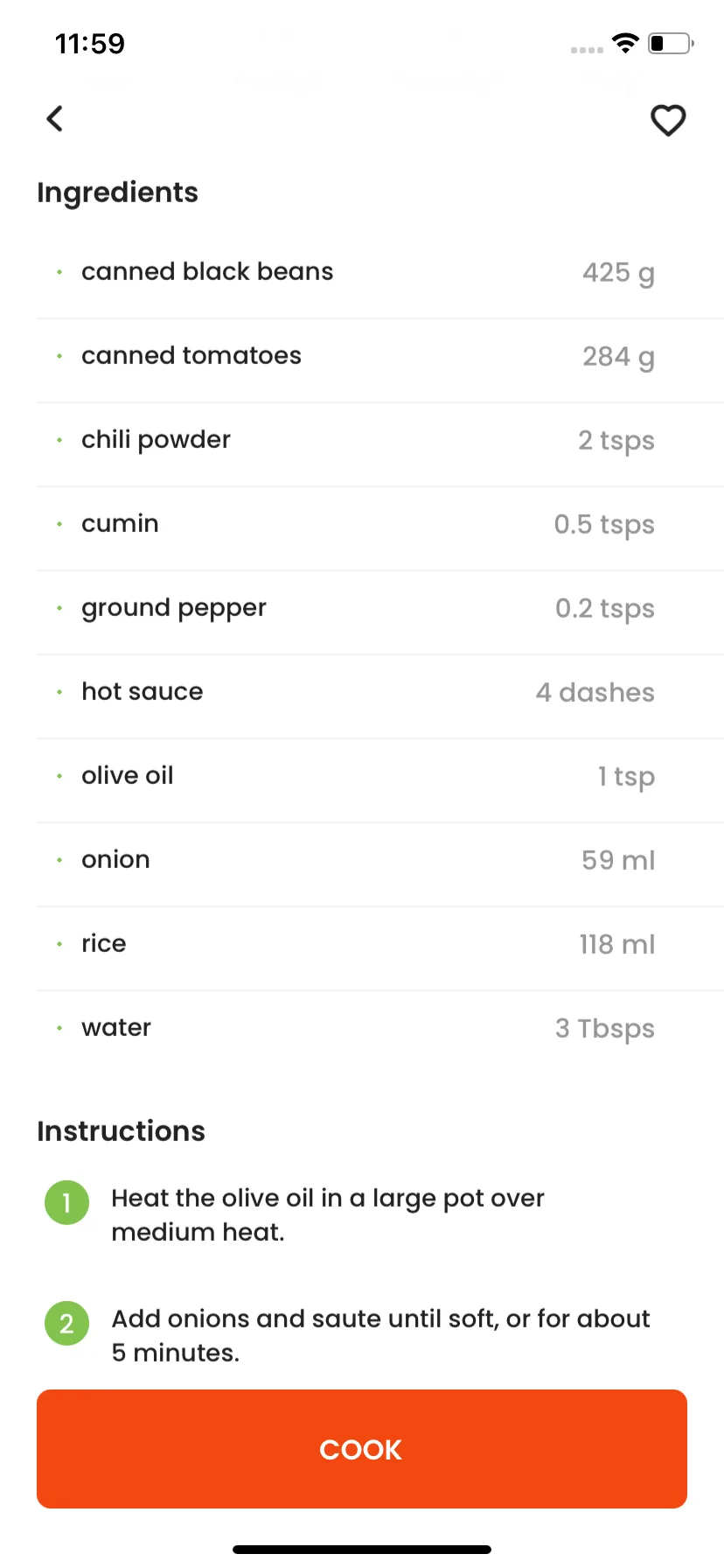Tap the rice 118 ml quantity

click(x=617, y=944)
